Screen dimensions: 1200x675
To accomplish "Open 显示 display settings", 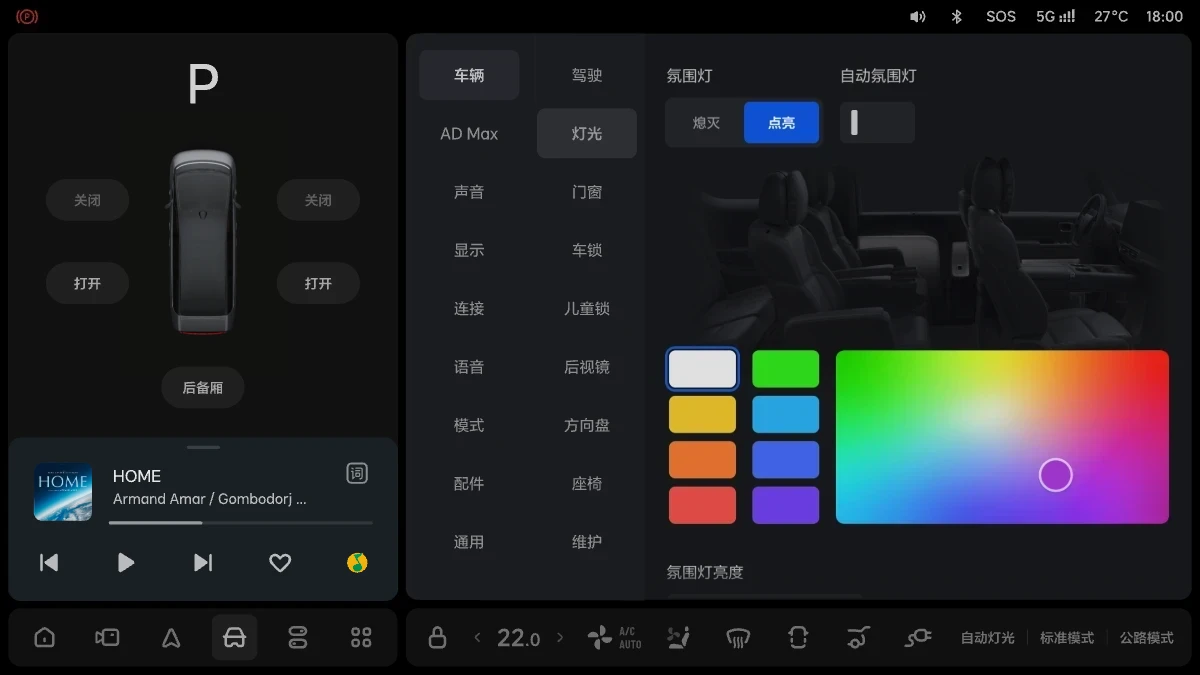I will click(x=469, y=250).
